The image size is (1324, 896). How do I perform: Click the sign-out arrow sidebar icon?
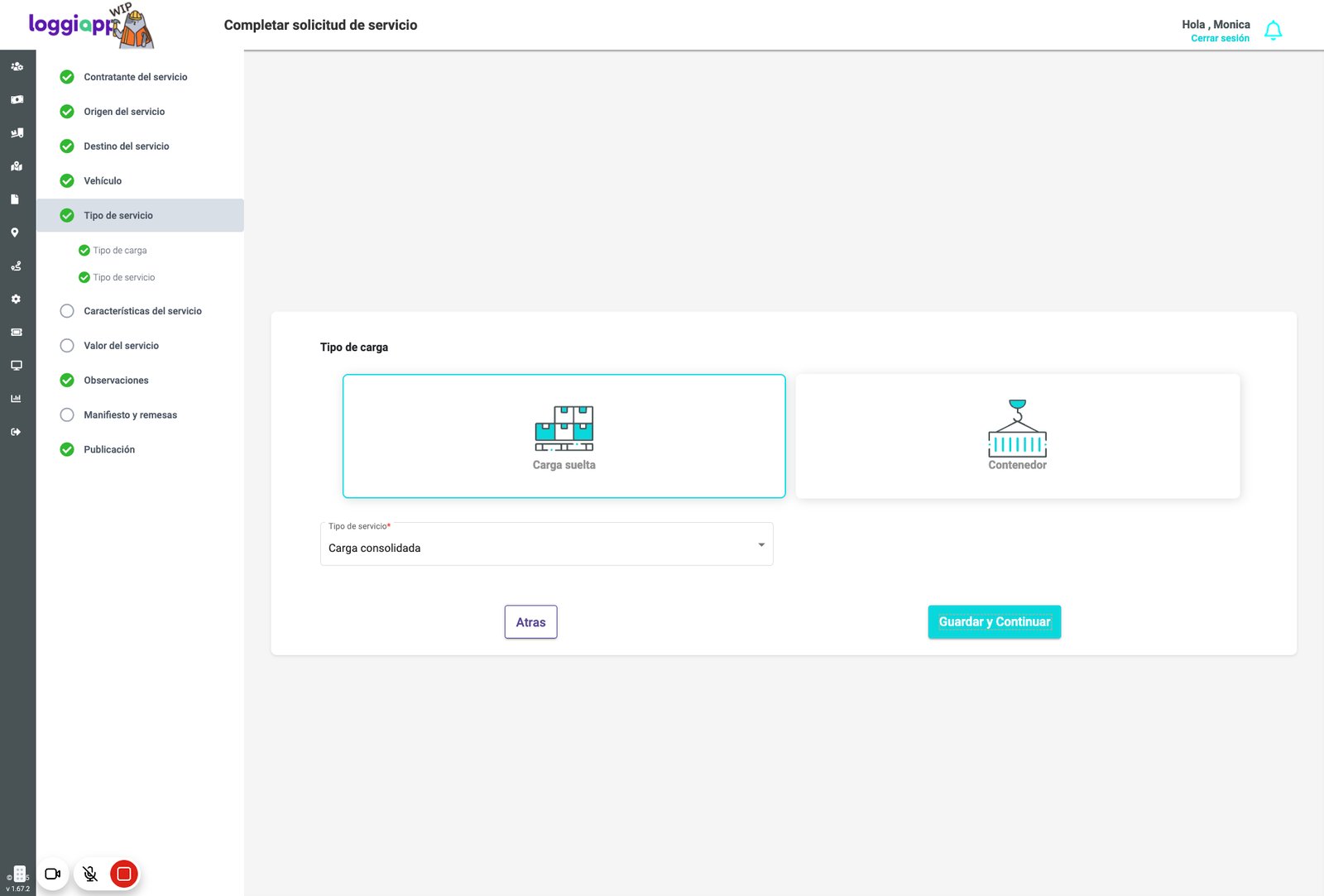pos(16,432)
